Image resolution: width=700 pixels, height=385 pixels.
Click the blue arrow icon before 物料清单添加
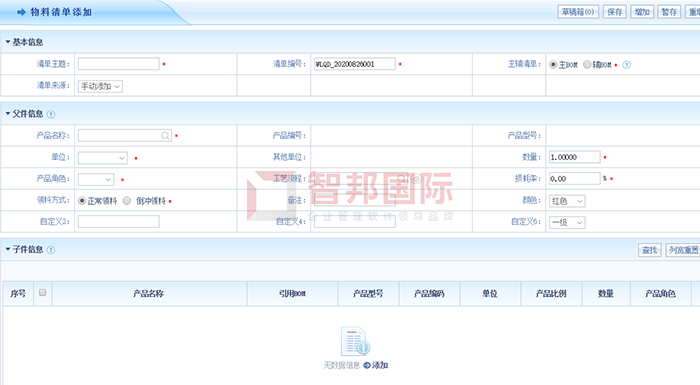coord(21,12)
